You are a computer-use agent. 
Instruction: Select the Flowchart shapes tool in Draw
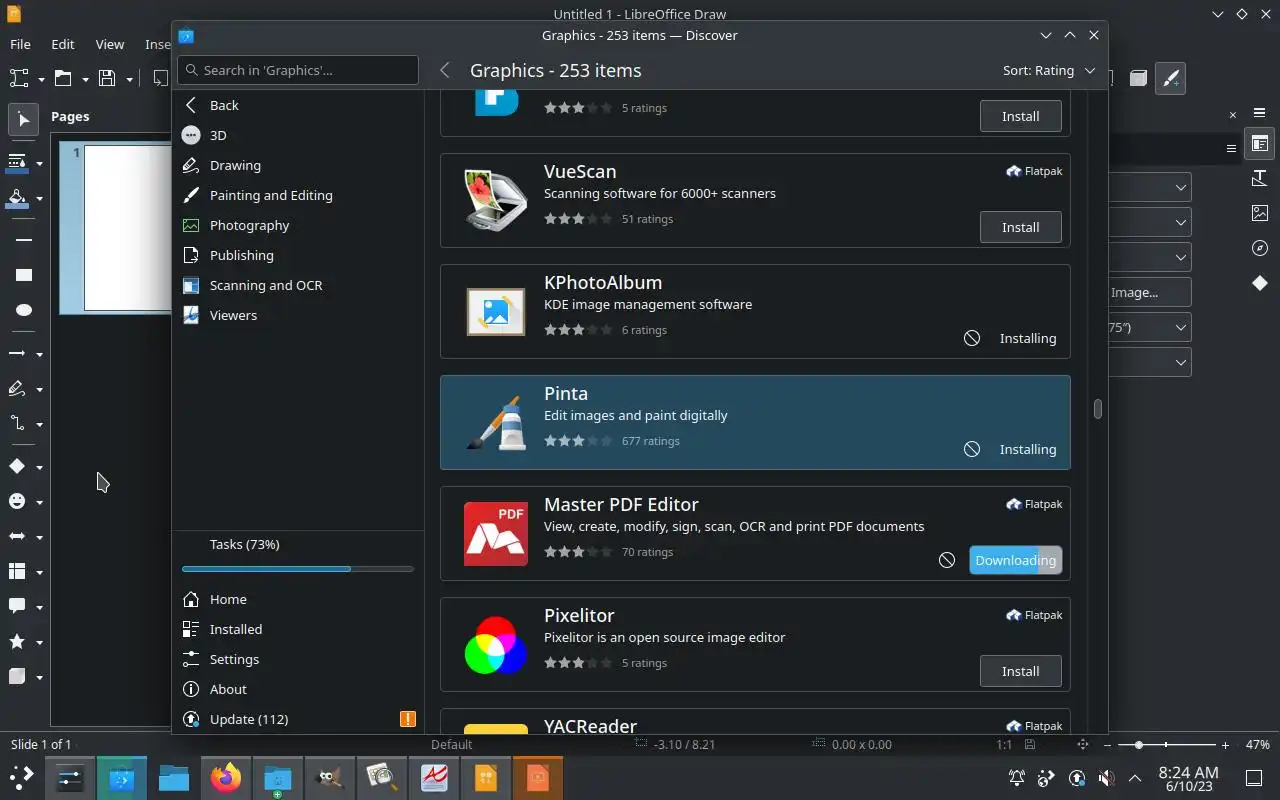17,572
